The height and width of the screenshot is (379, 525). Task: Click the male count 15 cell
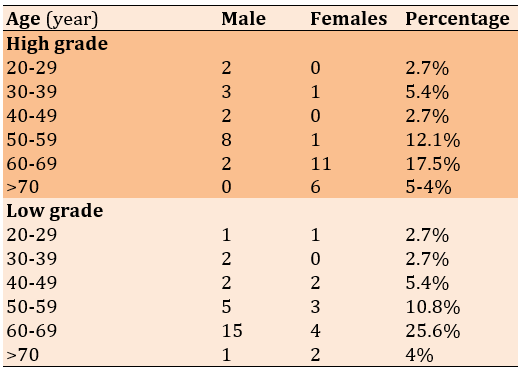coord(232,331)
